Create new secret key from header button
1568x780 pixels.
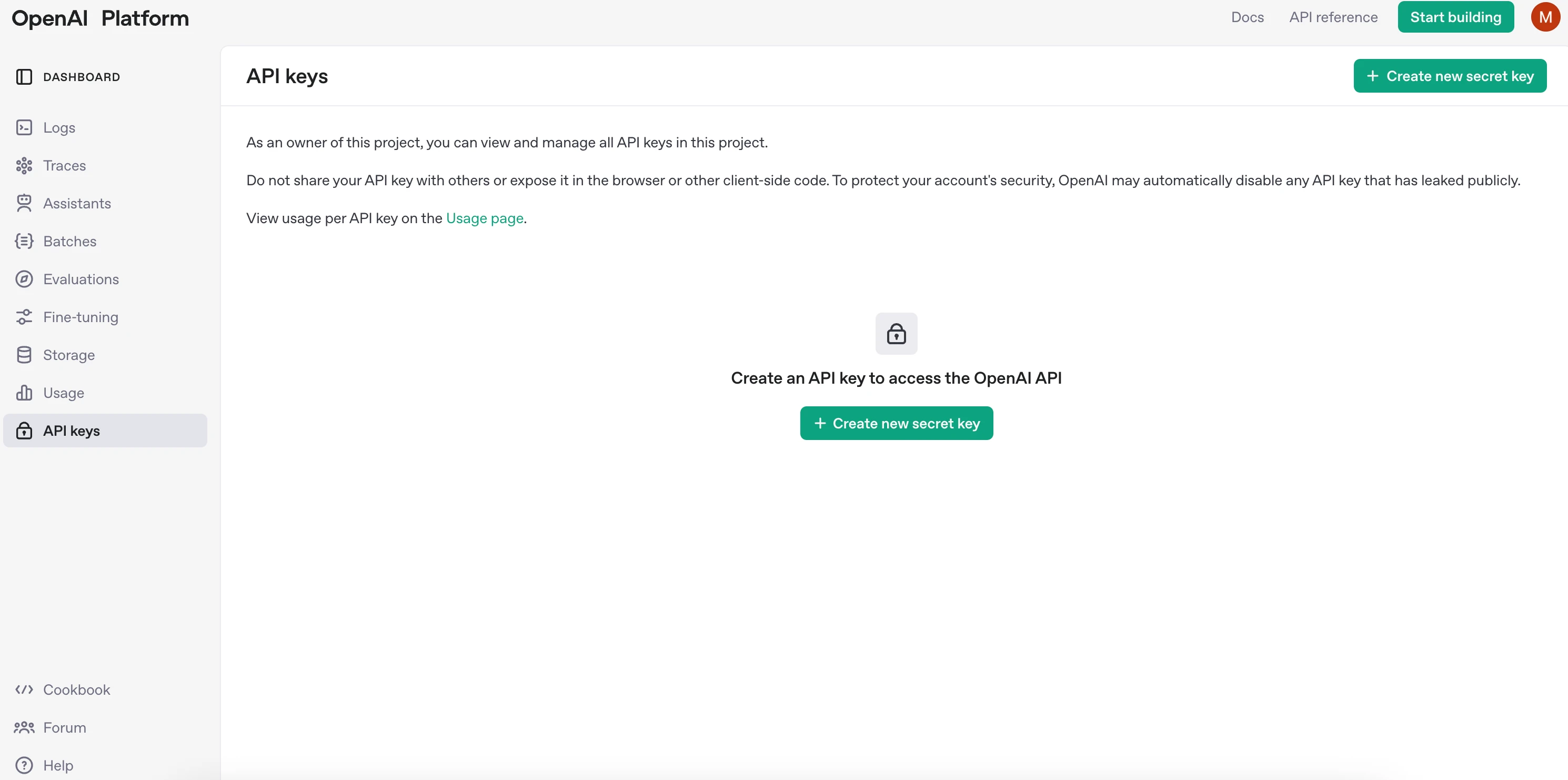click(x=1449, y=76)
